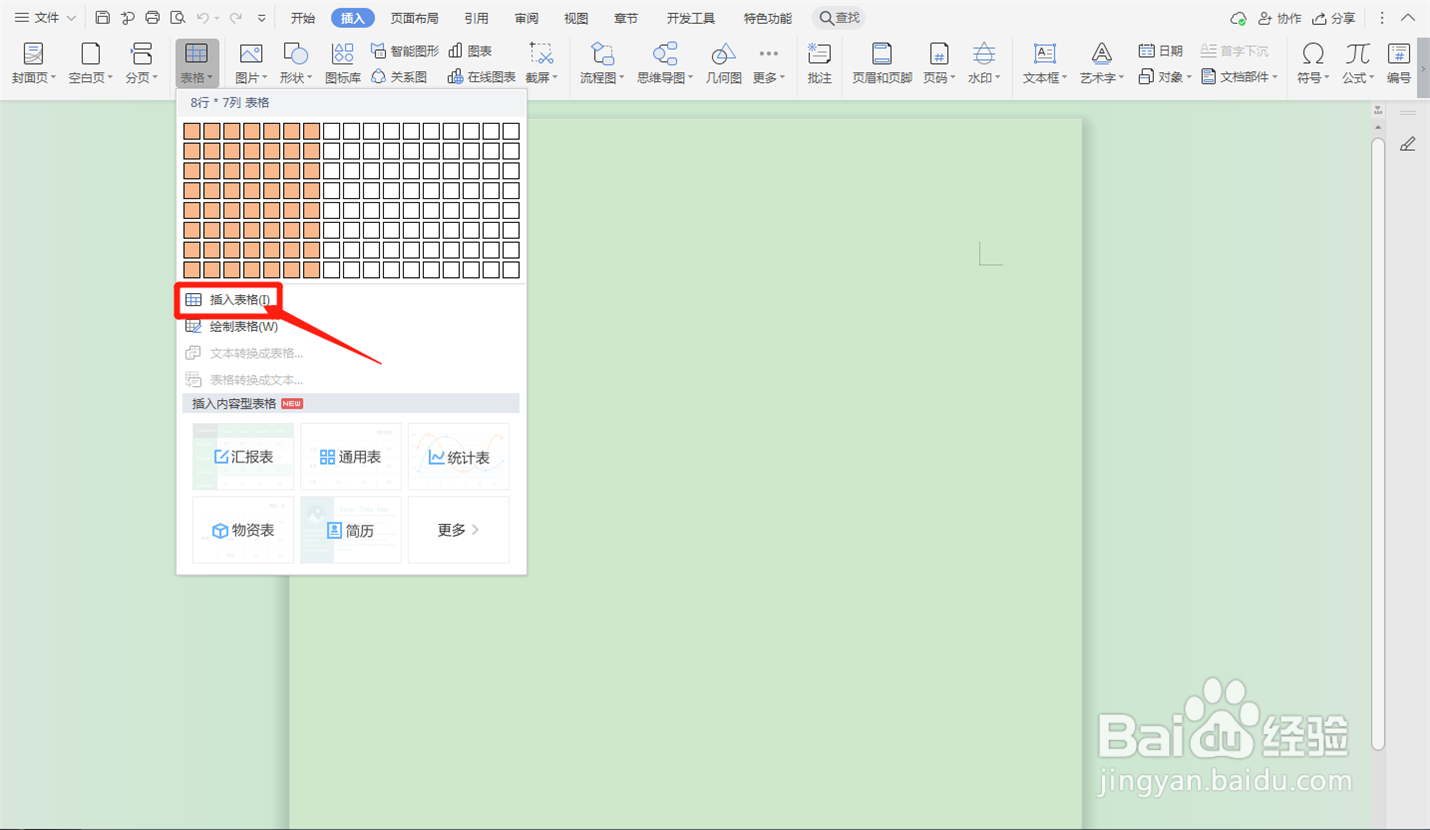Select the 统计表 template
Screen dimensions: 1430x830
point(459,456)
